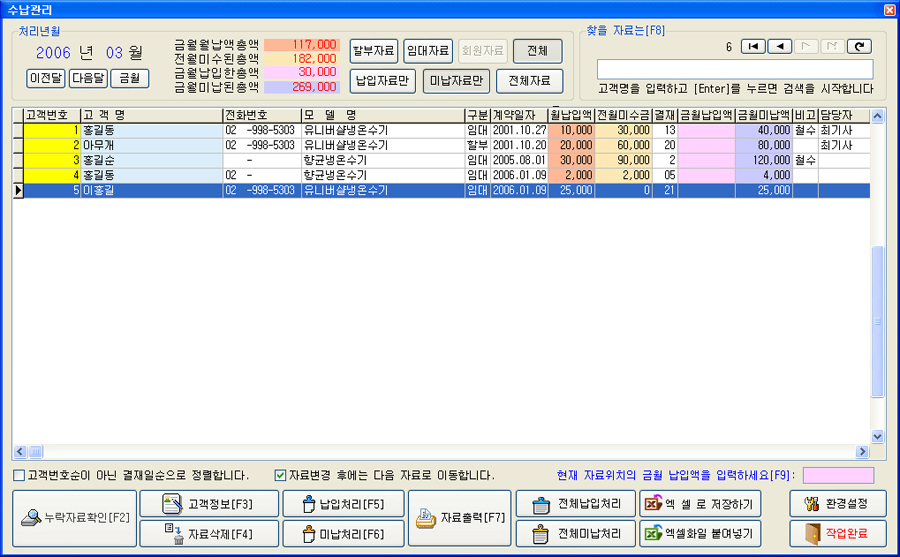Click the 전화번호 column header
This screenshot has height=557, width=900.
click(262, 115)
